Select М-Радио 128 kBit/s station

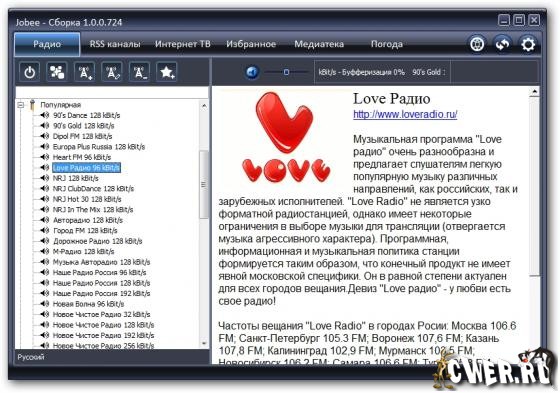[x=84, y=252]
